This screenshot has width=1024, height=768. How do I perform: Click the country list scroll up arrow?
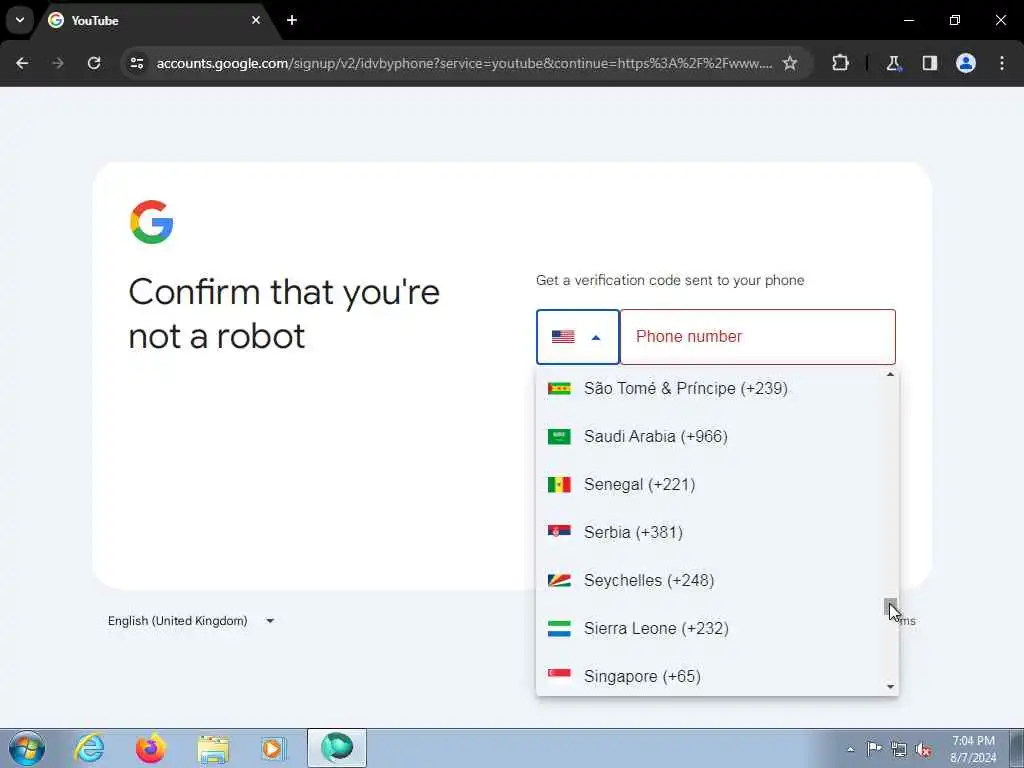tap(890, 375)
